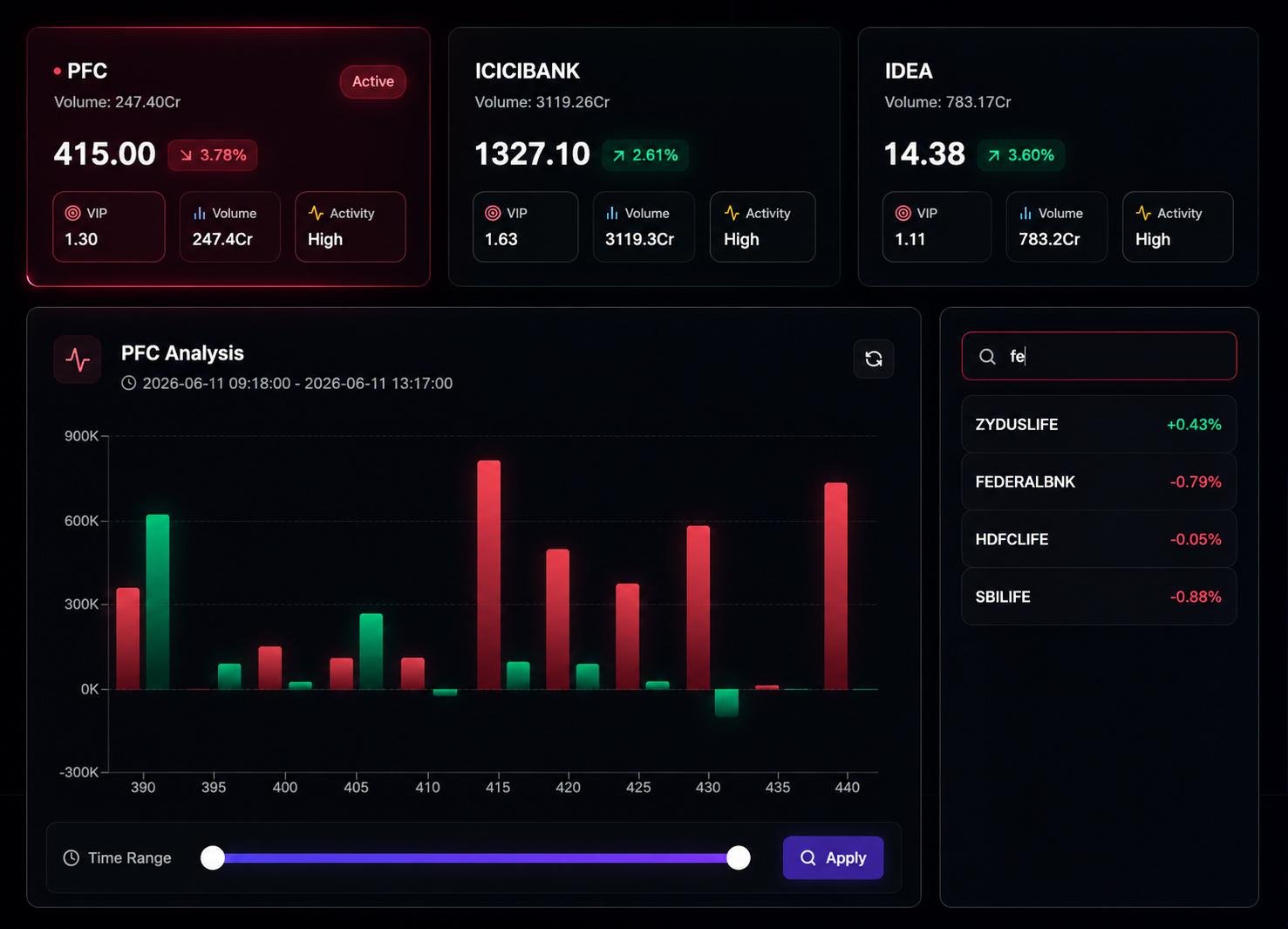The height and width of the screenshot is (929, 1288).
Task: Click the -0.05% value for HDFCLIFE
Action: click(1196, 539)
